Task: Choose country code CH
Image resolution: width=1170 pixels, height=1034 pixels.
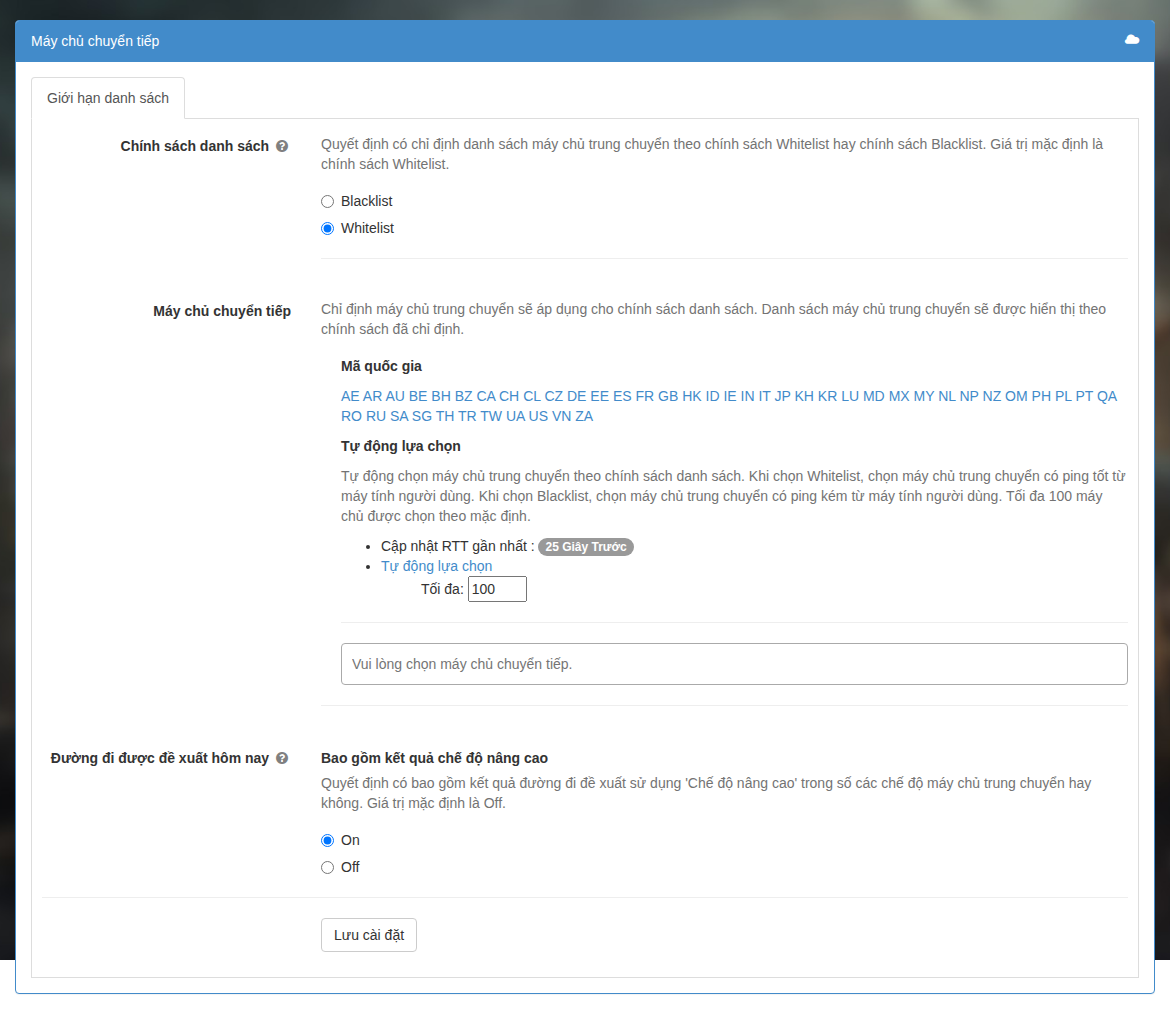Action: [x=509, y=396]
